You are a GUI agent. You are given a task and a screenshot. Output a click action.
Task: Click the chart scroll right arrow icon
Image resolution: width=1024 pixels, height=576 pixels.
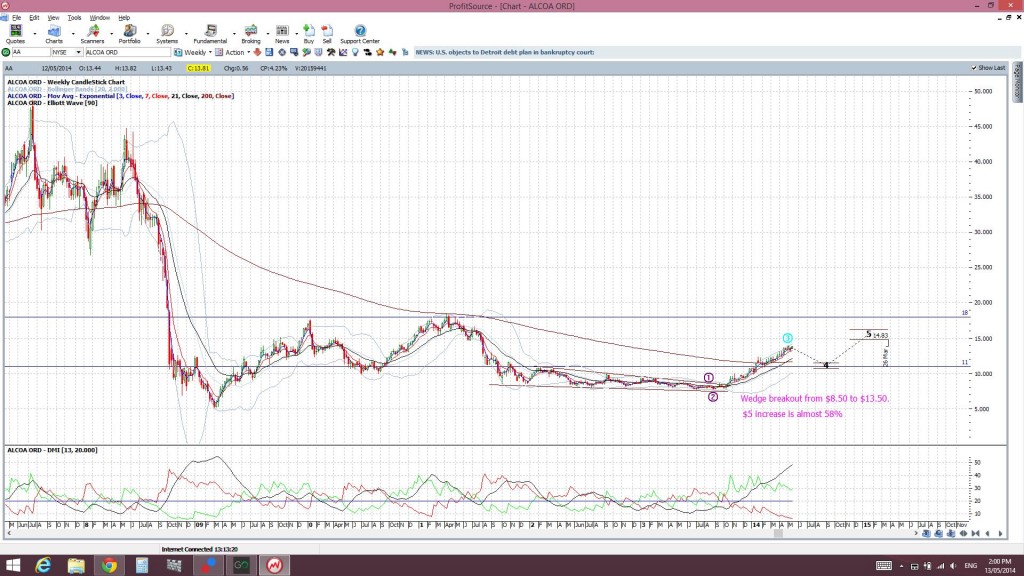[1000, 534]
